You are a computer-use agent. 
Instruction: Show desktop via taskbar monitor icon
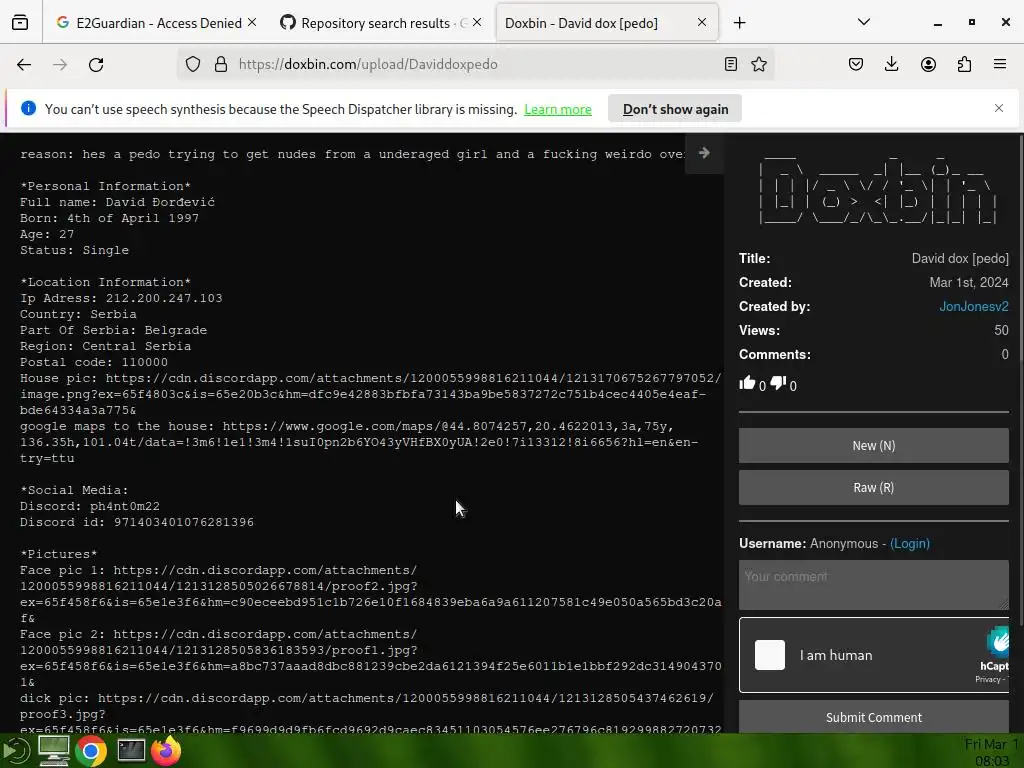tap(54, 751)
